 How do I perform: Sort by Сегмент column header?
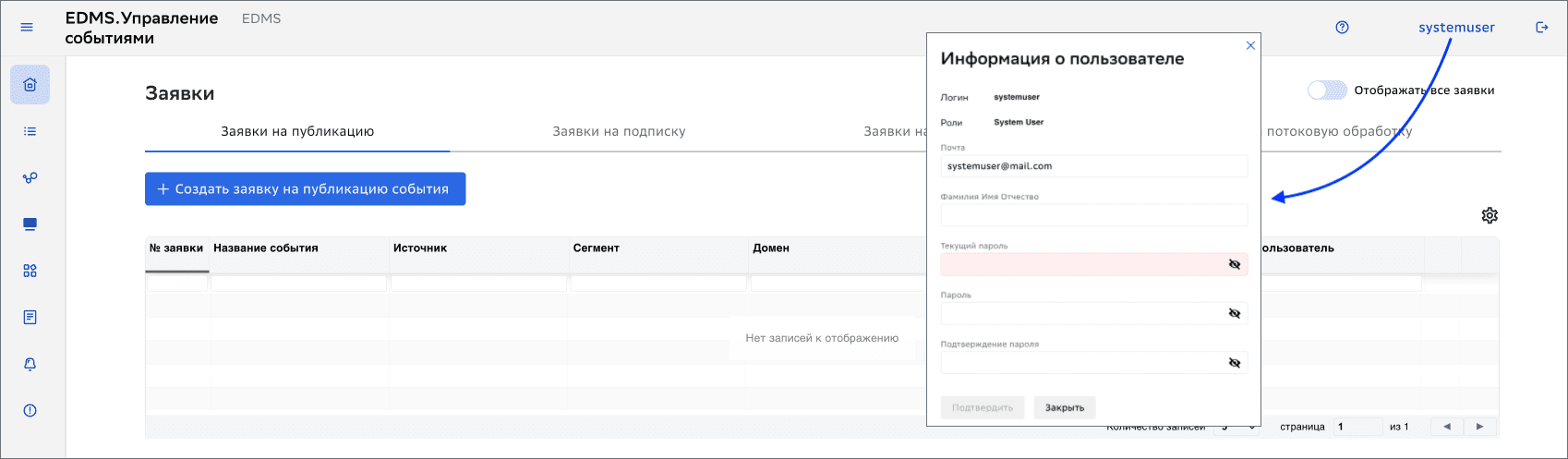[x=658, y=248]
